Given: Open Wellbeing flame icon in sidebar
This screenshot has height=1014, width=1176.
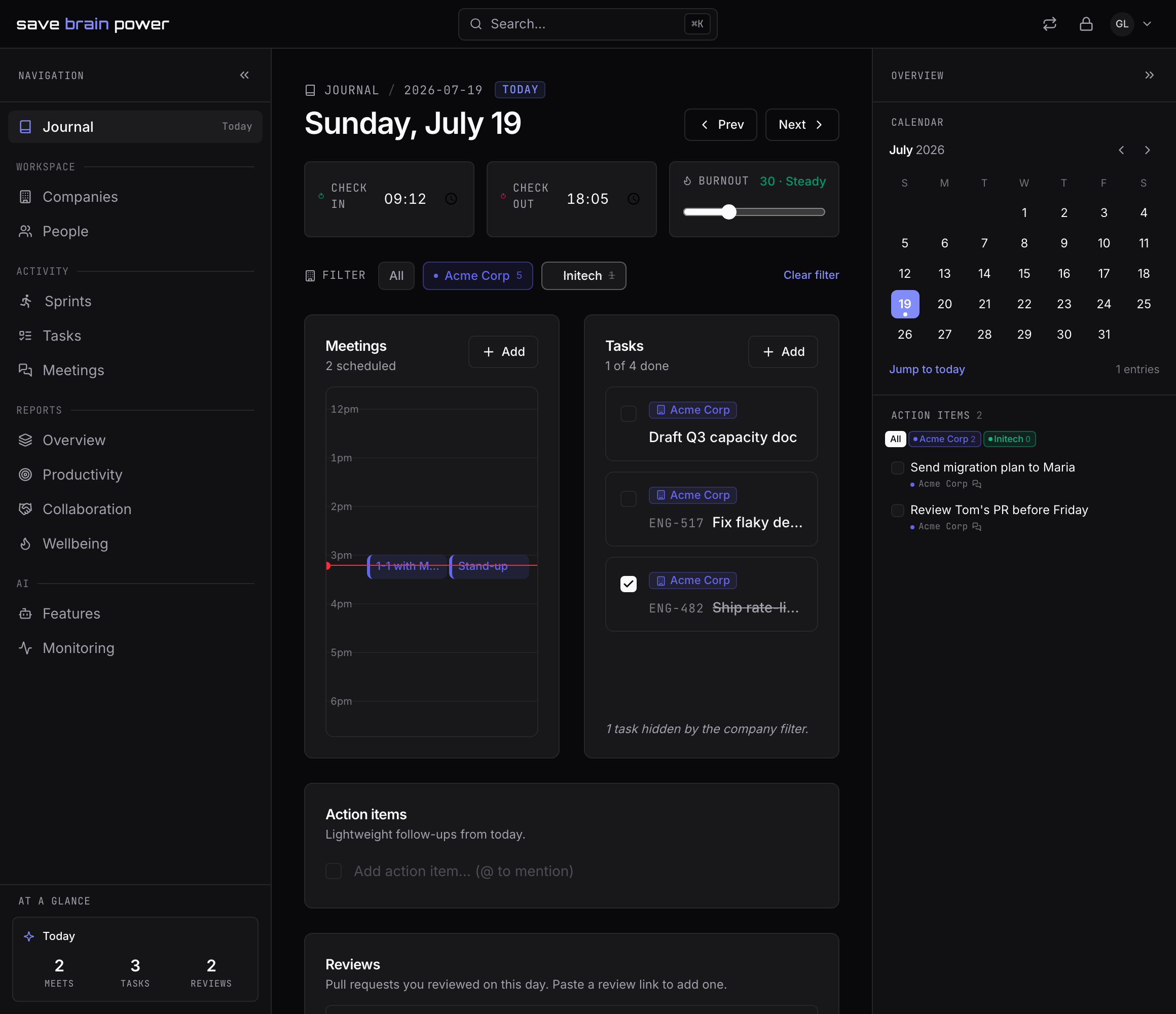Looking at the screenshot, I should [25, 544].
